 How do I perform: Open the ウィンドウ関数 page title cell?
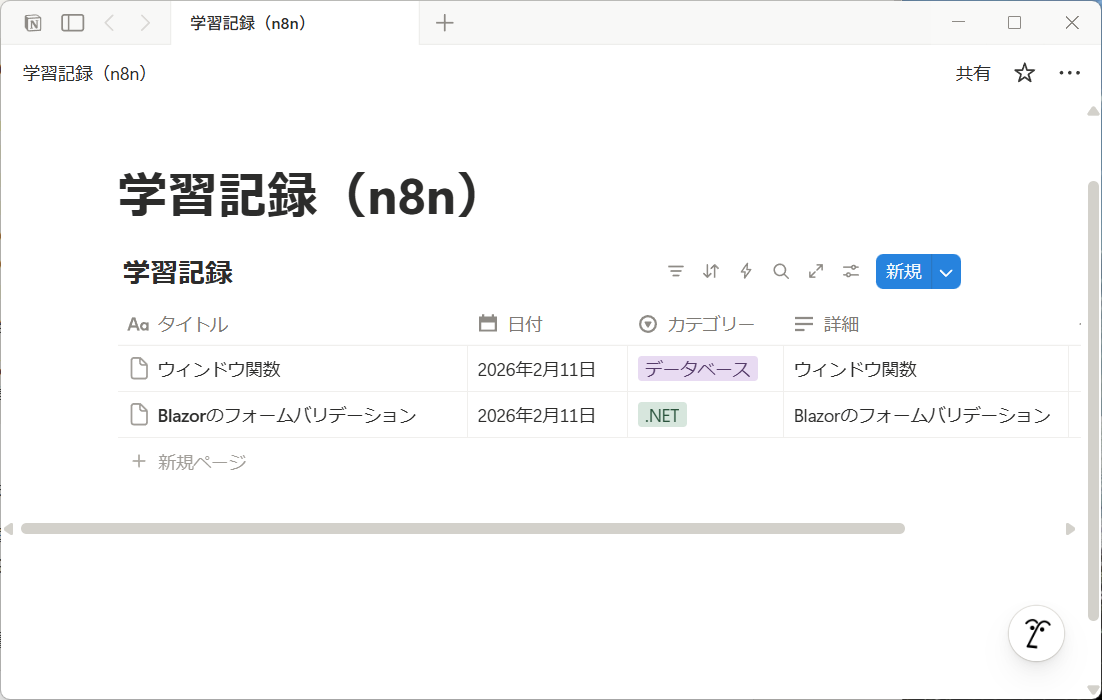(x=292, y=369)
